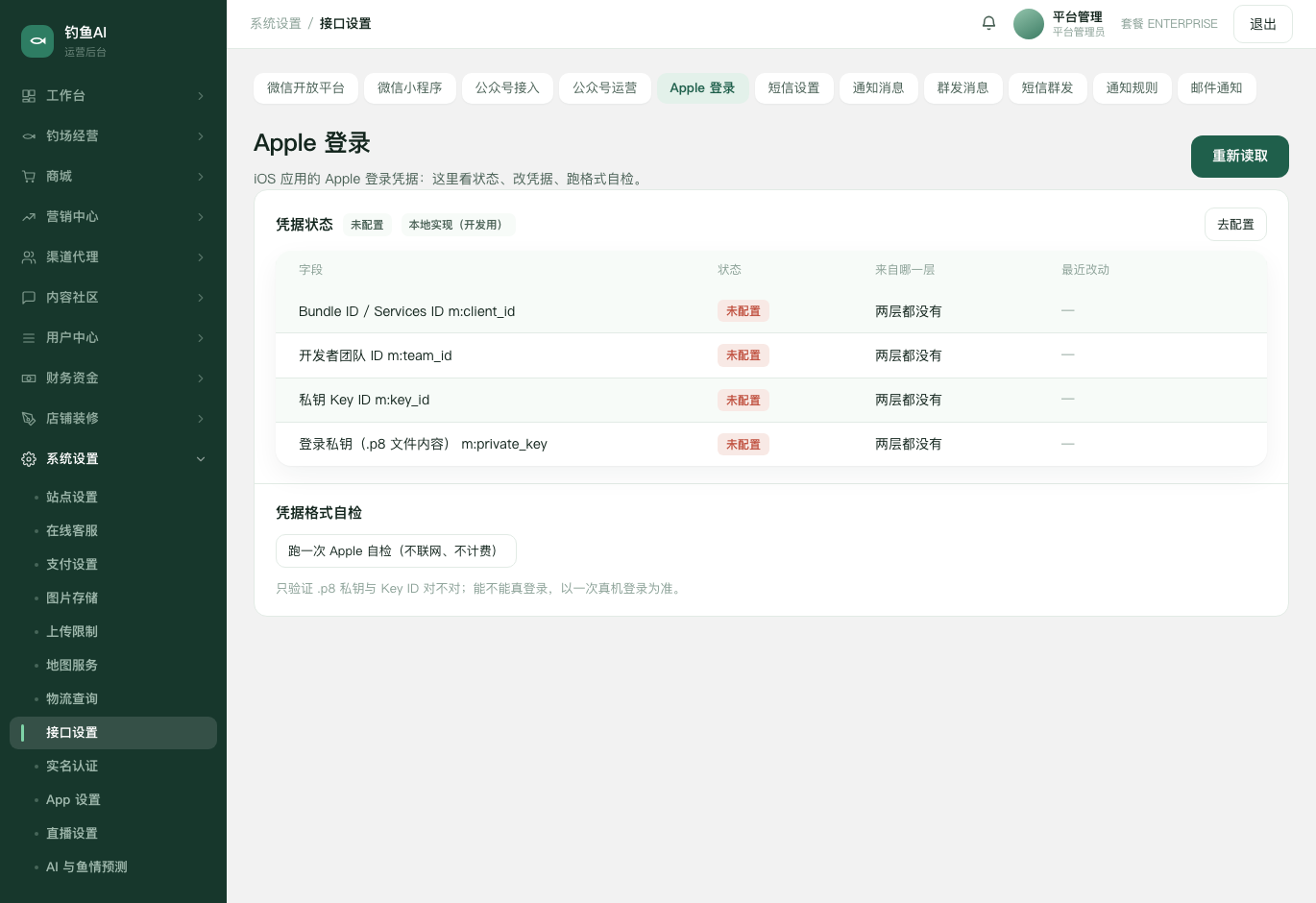
Task: Click the Bundle ID / Services ID field row
Action: click(x=771, y=311)
